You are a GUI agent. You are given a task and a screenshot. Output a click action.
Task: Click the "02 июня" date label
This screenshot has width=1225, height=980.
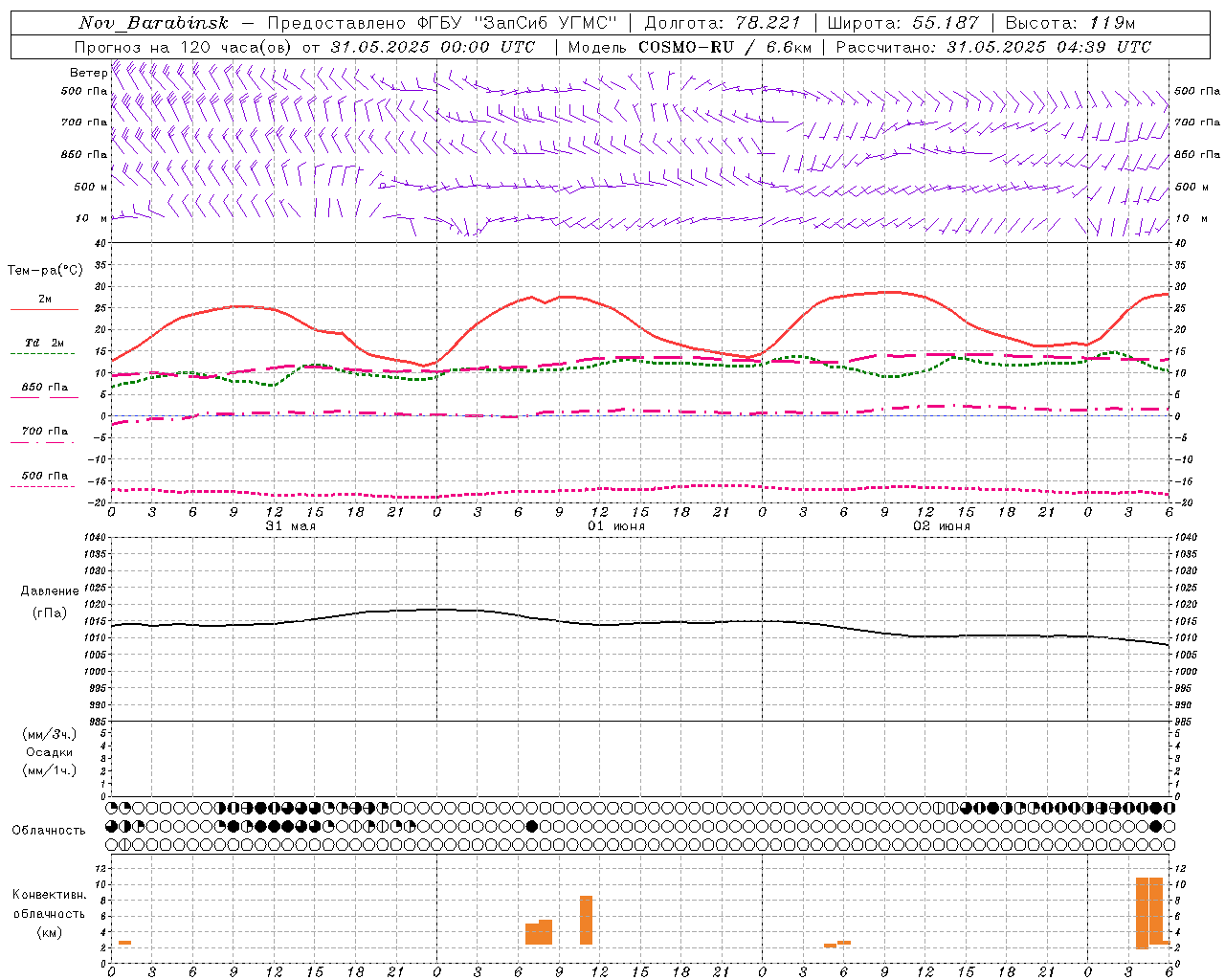(941, 526)
